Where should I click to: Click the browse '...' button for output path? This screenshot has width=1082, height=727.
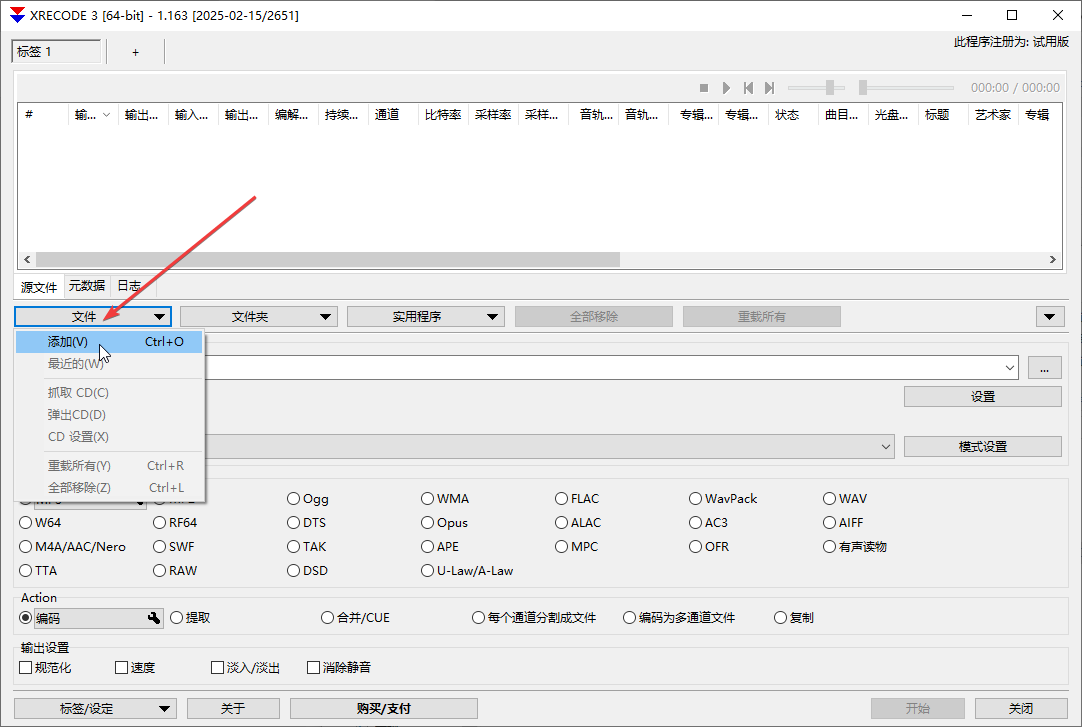pos(1044,368)
